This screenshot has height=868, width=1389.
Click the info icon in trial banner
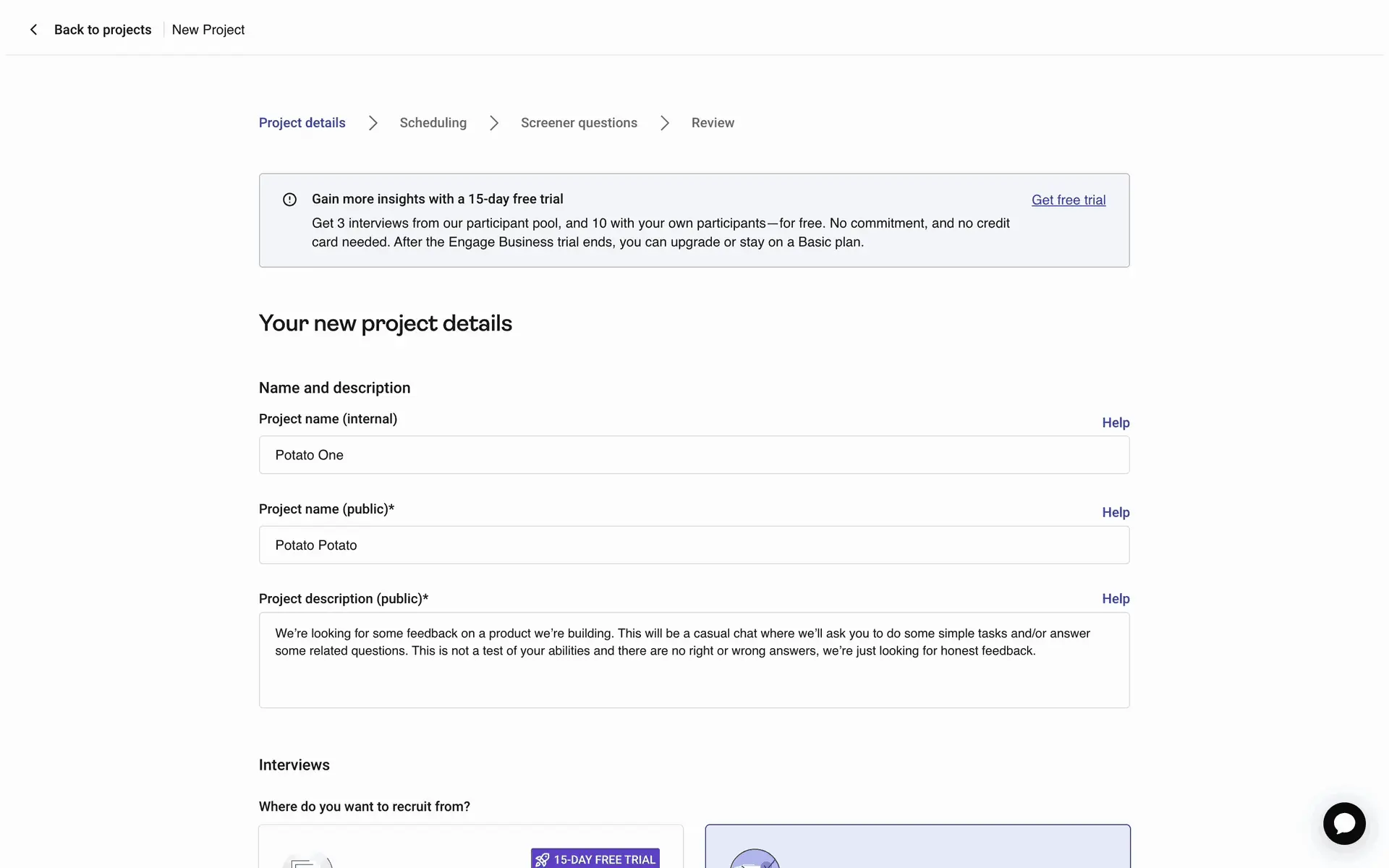(x=289, y=200)
